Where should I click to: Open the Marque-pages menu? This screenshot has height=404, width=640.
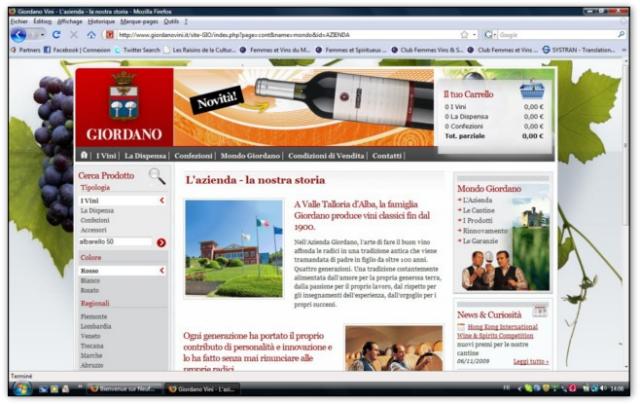tap(139, 21)
